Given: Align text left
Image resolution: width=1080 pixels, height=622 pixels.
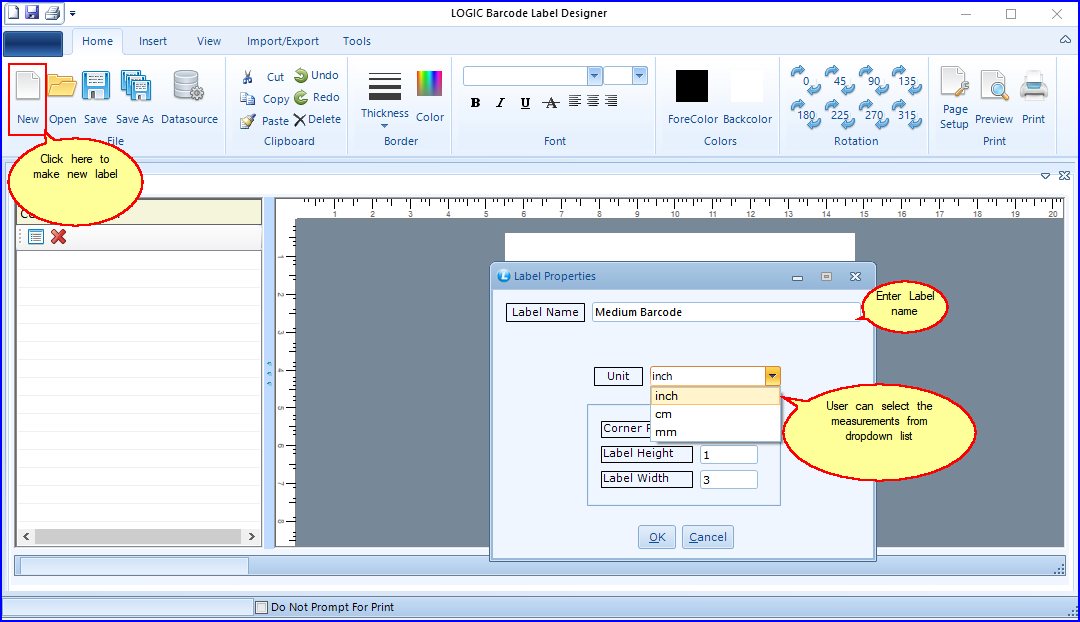Looking at the screenshot, I should [575, 101].
